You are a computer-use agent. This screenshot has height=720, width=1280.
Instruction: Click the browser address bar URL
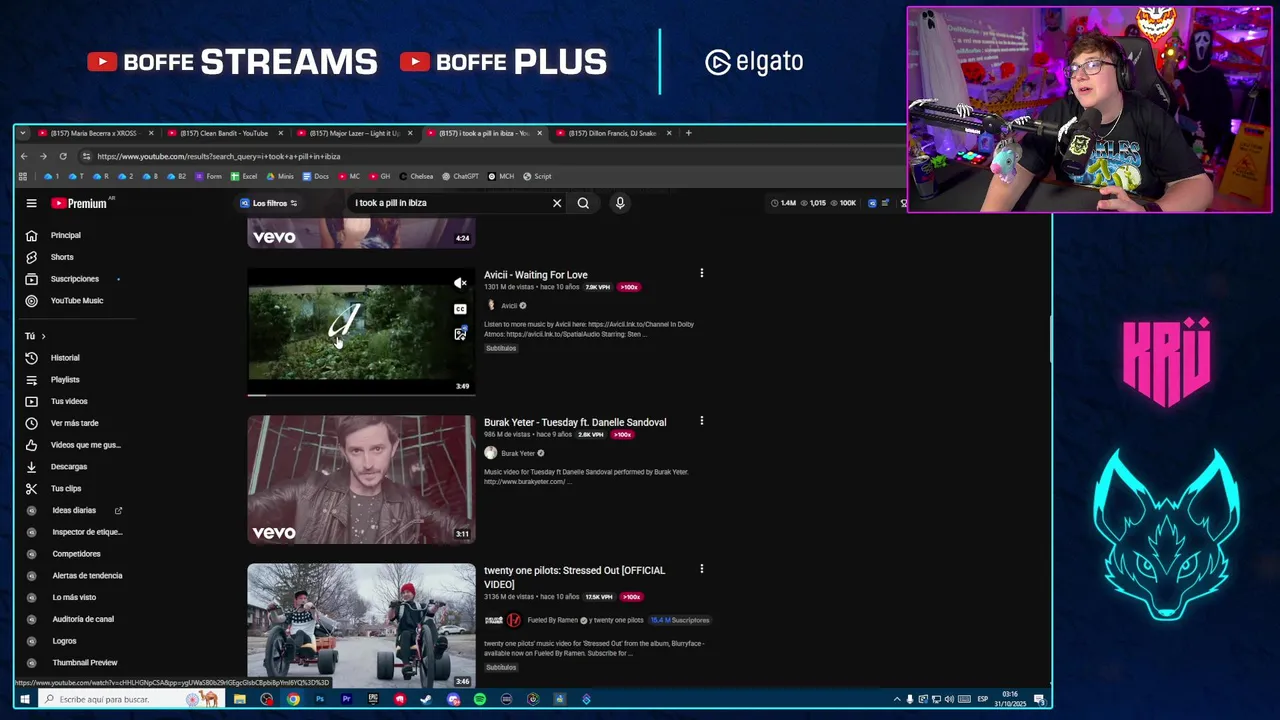[219, 156]
